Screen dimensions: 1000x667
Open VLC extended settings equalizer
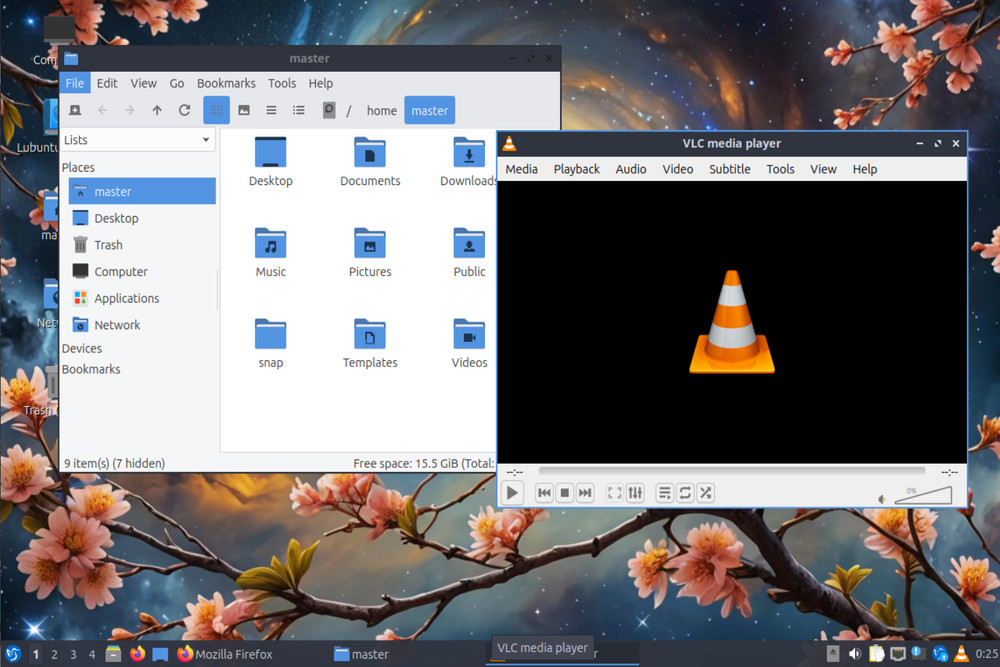[635, 492]
